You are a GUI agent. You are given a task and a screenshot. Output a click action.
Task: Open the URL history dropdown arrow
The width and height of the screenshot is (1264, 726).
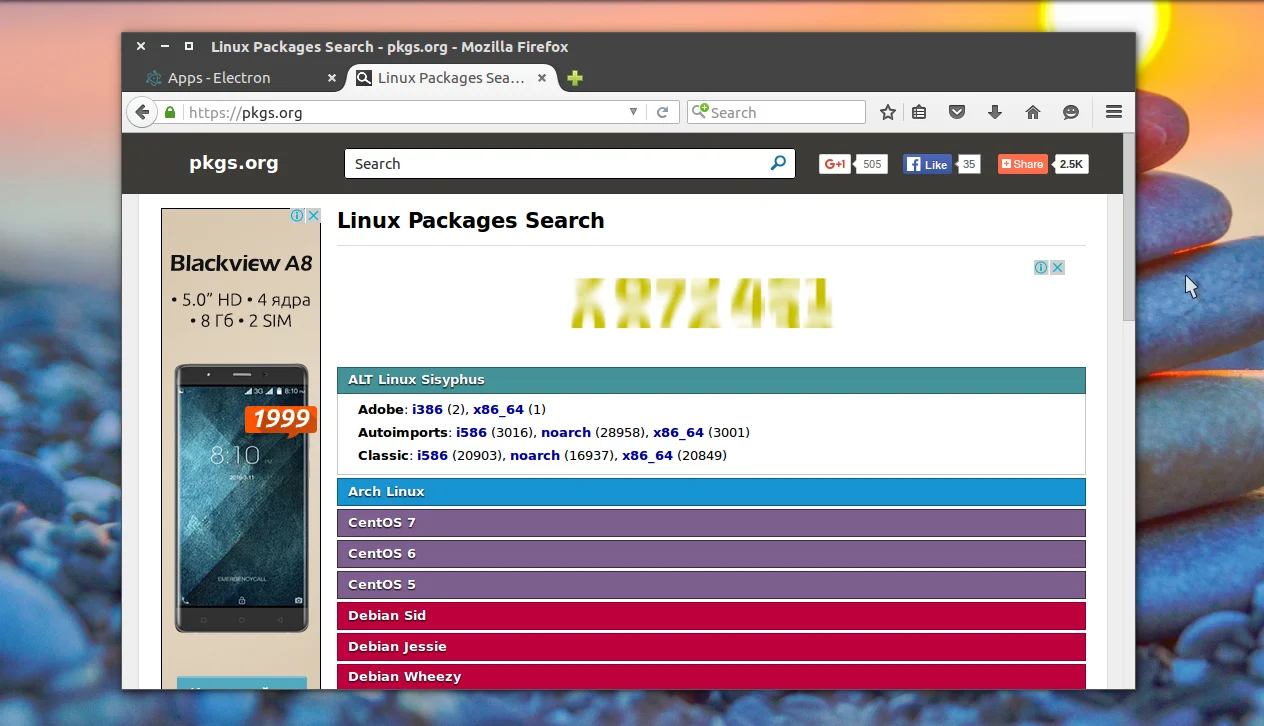pyautogui.click(x=633, y=112)
